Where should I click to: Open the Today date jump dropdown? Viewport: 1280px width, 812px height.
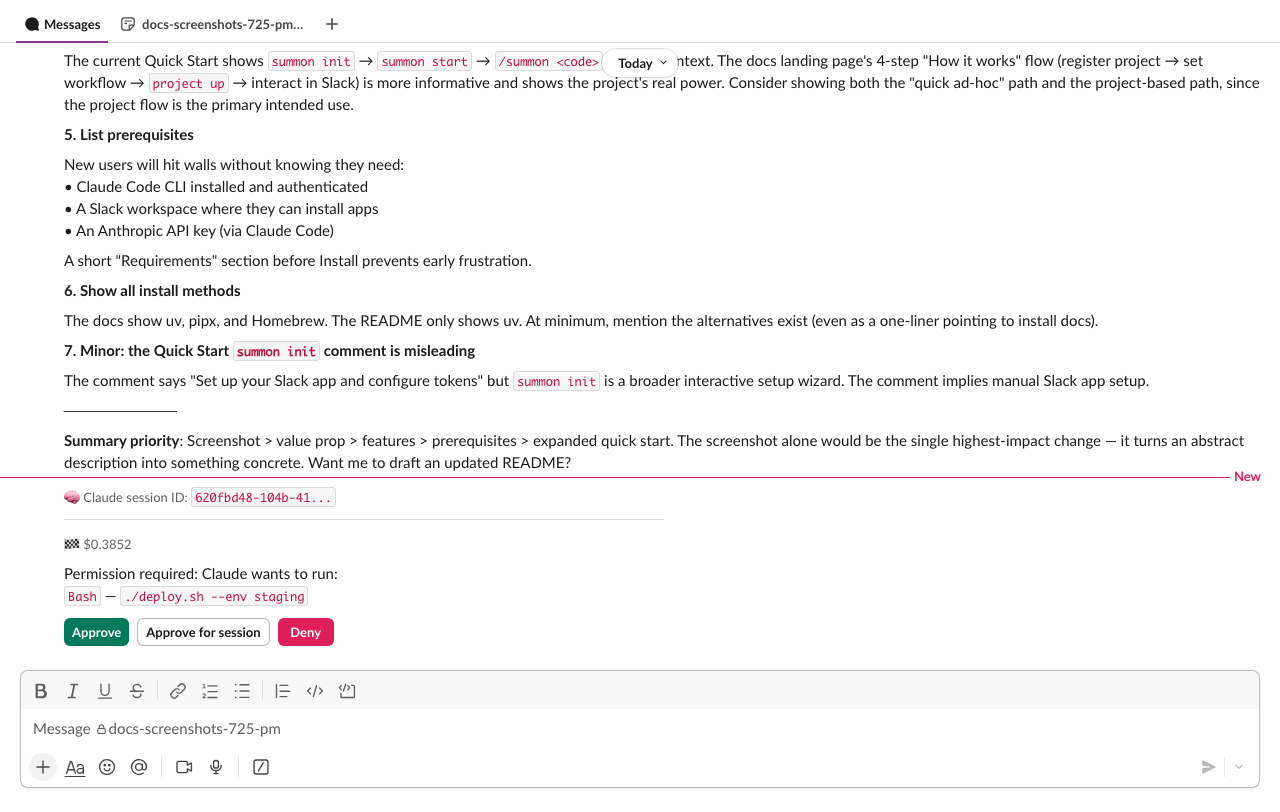(638, 62)
